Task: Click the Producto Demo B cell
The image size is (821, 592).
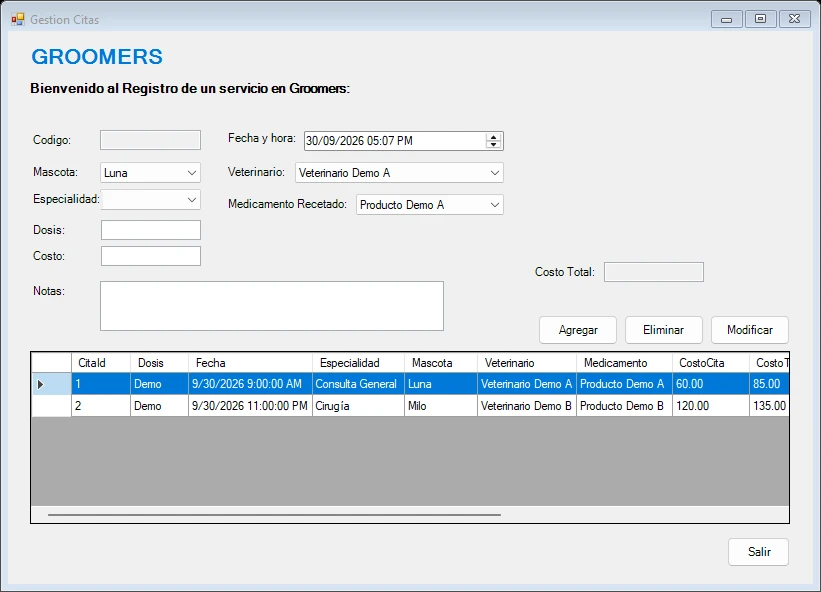Action: tap(624, 406)
